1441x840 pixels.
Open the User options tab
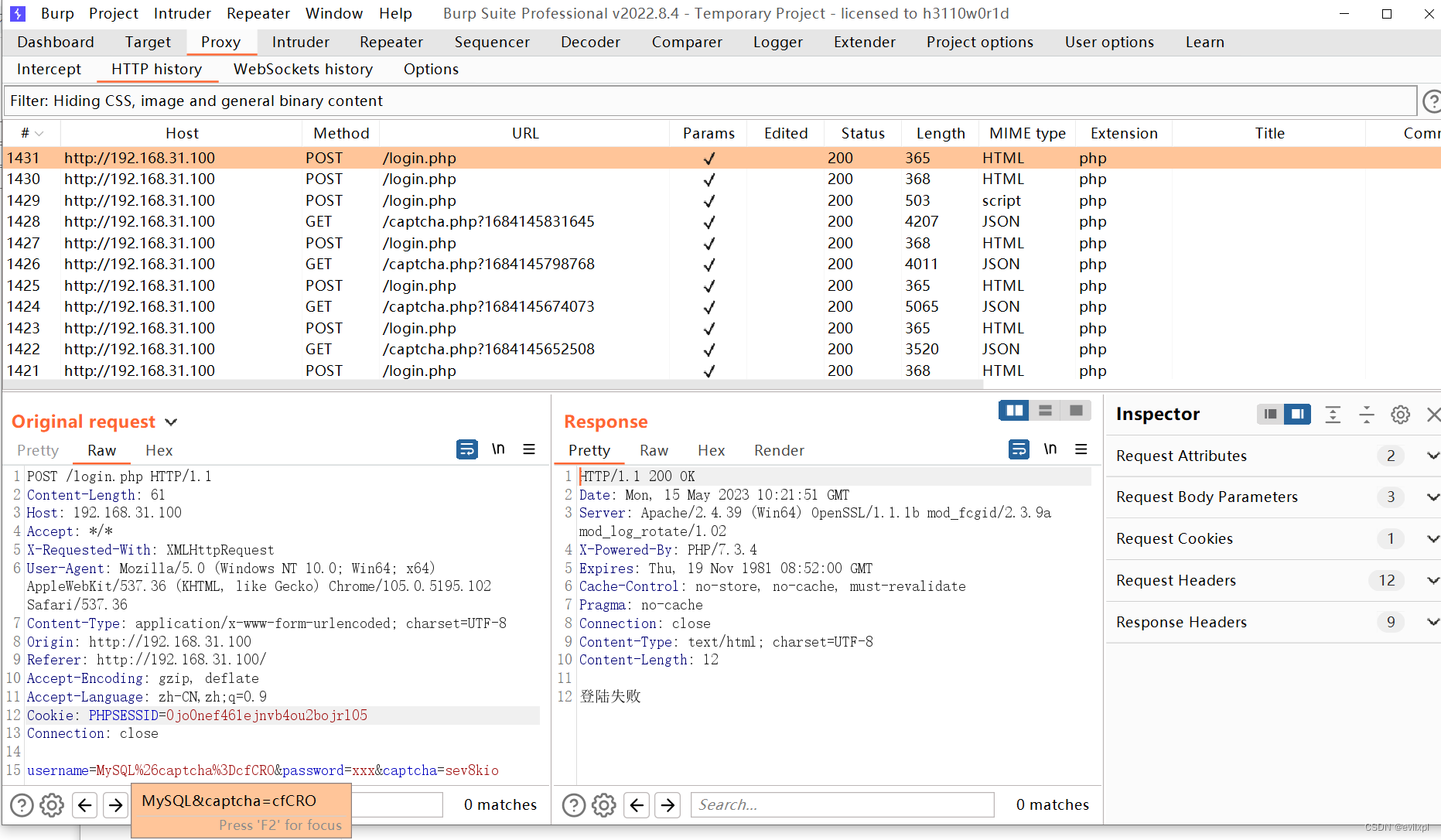(x=1109, y=42)
